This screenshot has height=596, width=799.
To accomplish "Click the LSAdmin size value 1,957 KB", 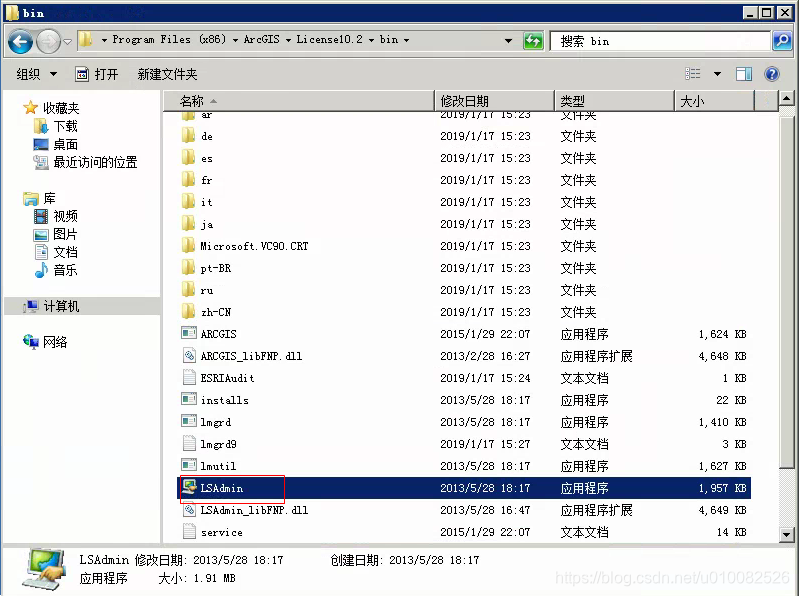I will [722, 488].
